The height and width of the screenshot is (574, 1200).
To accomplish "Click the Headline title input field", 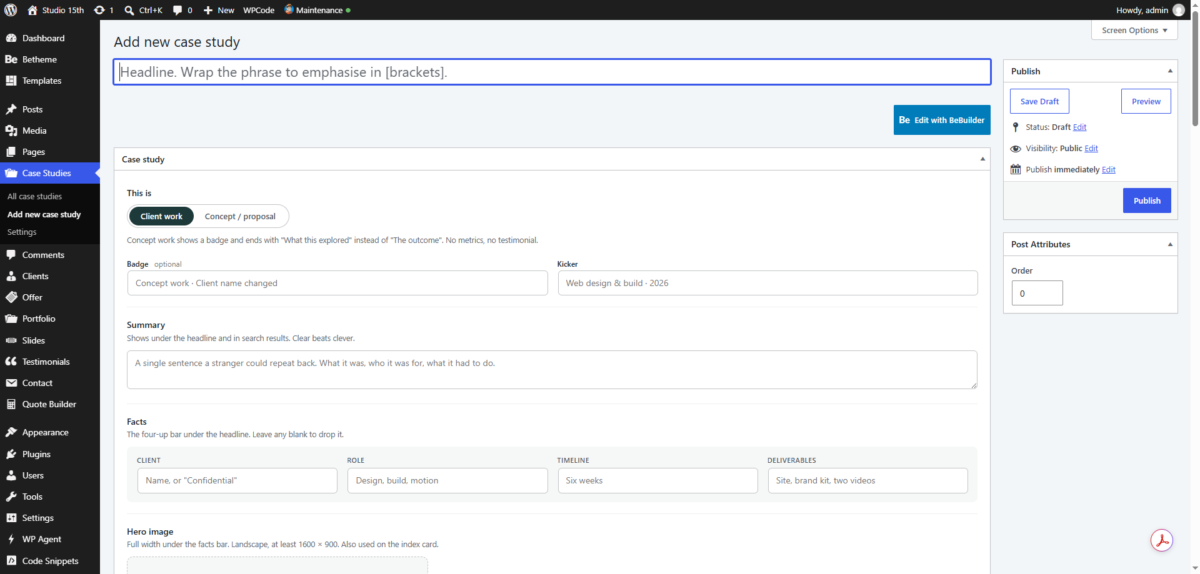I will (x=552, y=72).
